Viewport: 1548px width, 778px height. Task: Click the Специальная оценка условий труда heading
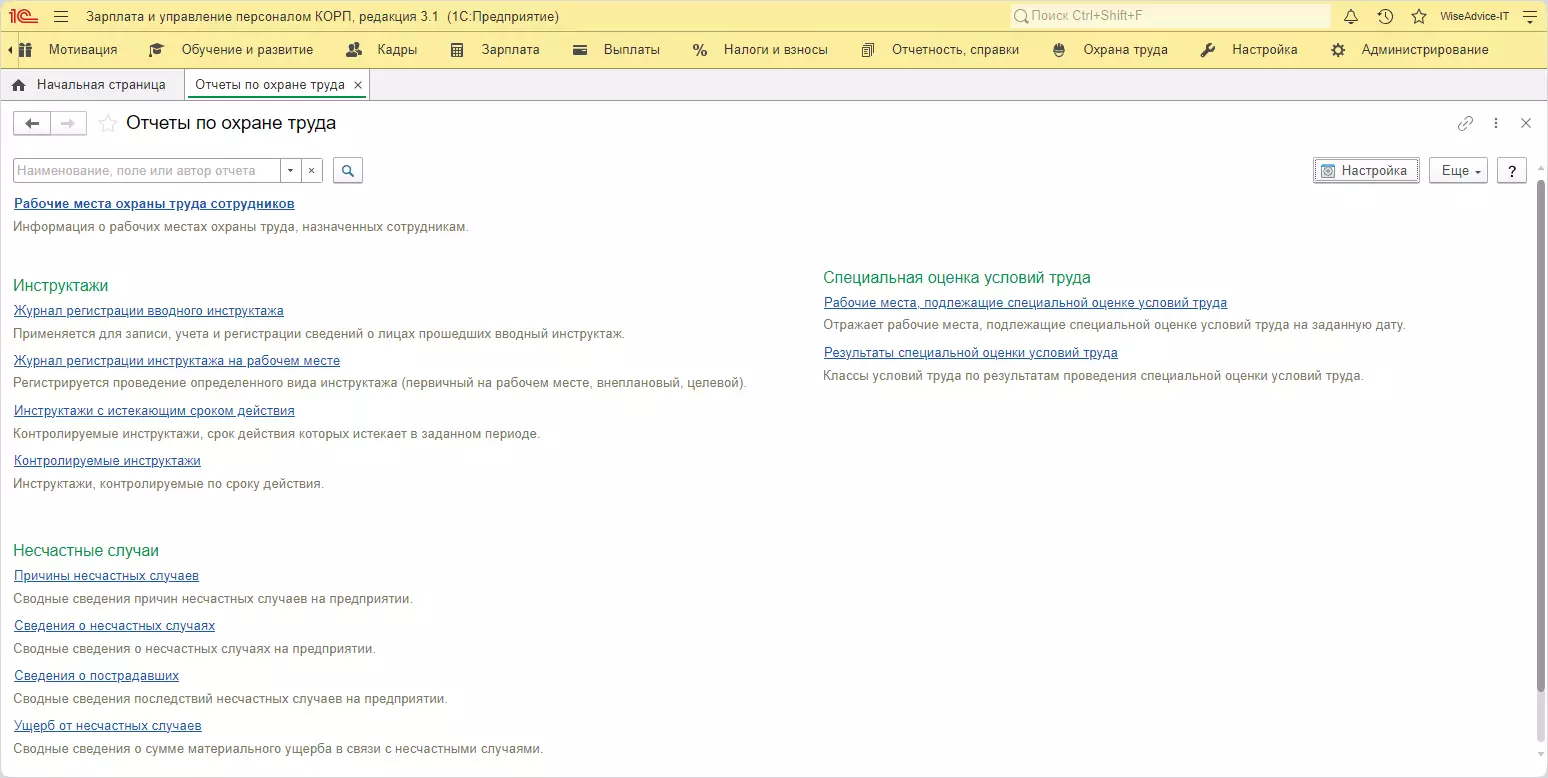click(957, 277)
